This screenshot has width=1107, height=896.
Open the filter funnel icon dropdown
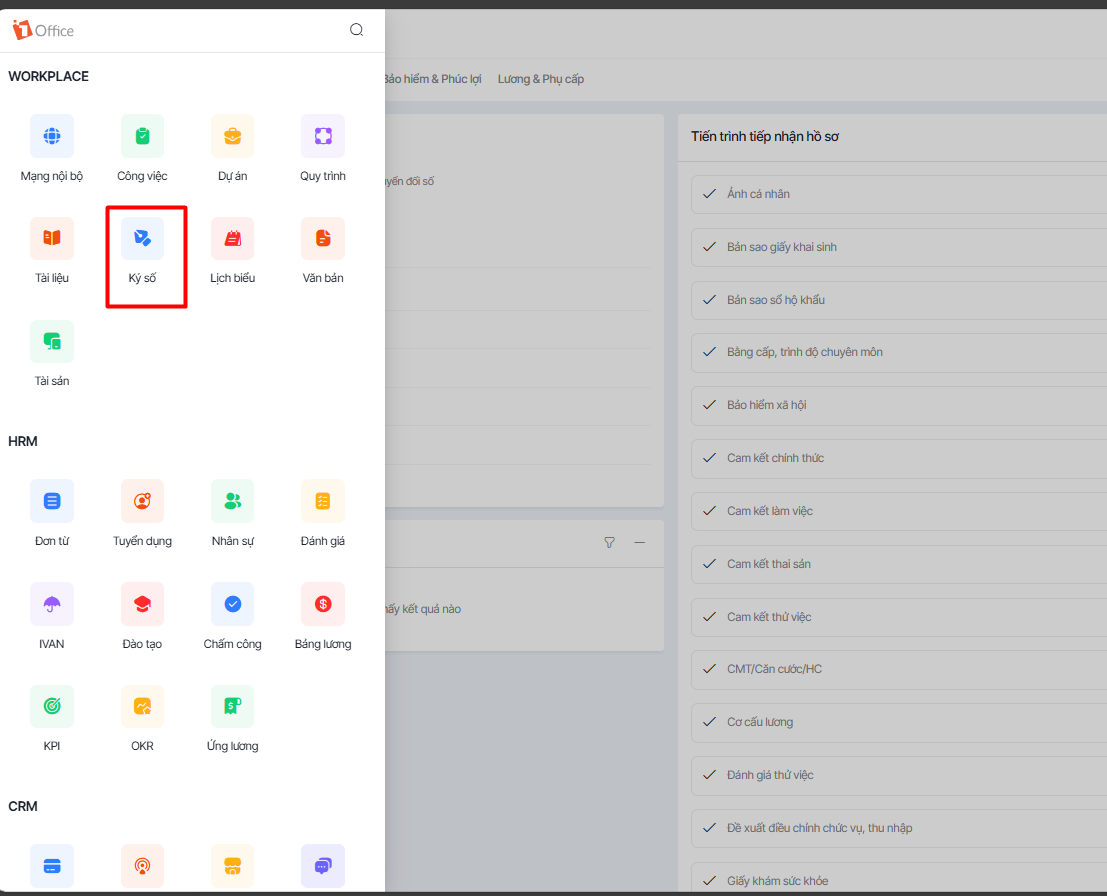[x=609, y=542]
